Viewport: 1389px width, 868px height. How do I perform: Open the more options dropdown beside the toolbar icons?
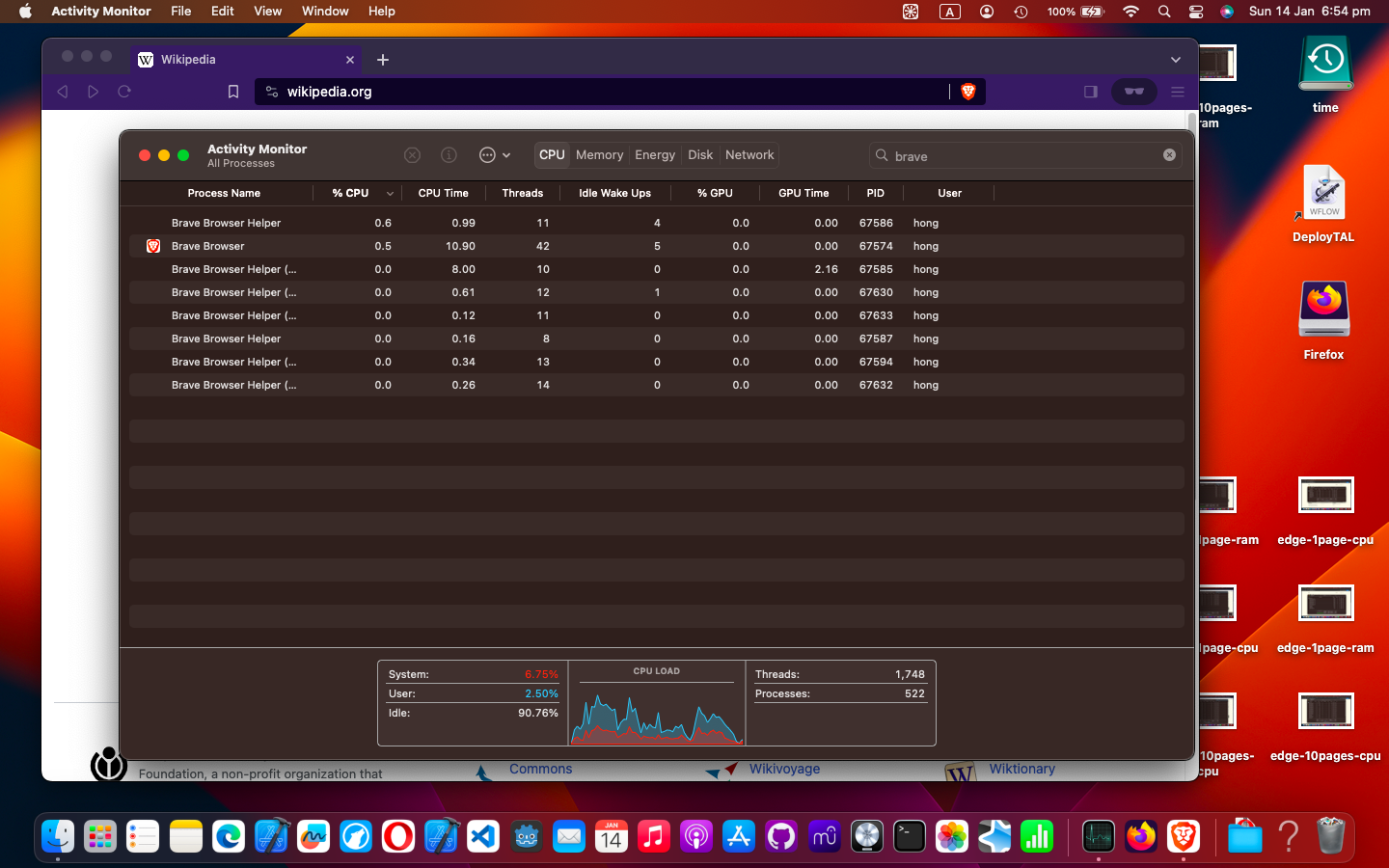(x=495, y=154)
